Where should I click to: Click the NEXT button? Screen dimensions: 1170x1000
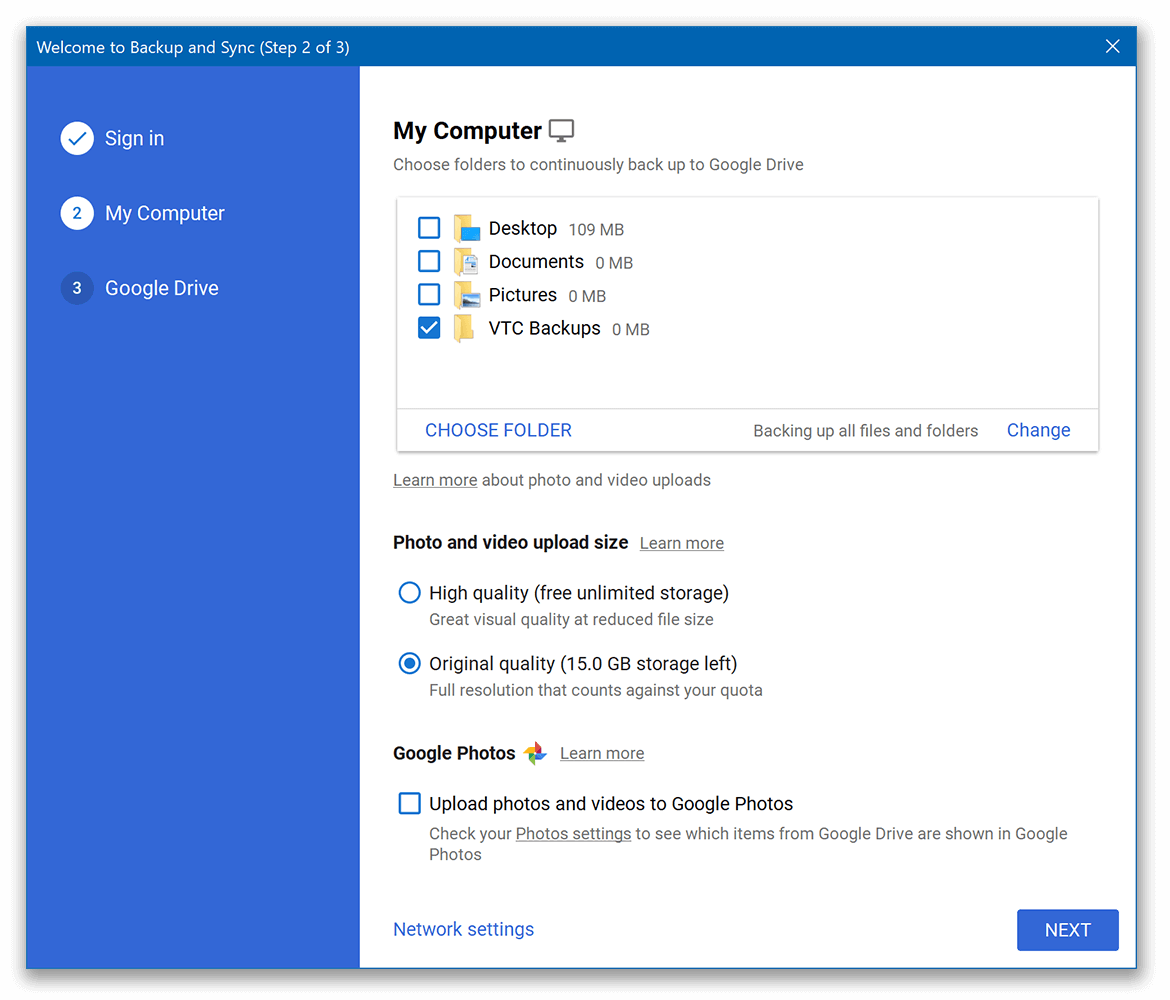click(x=1067, y=930)
